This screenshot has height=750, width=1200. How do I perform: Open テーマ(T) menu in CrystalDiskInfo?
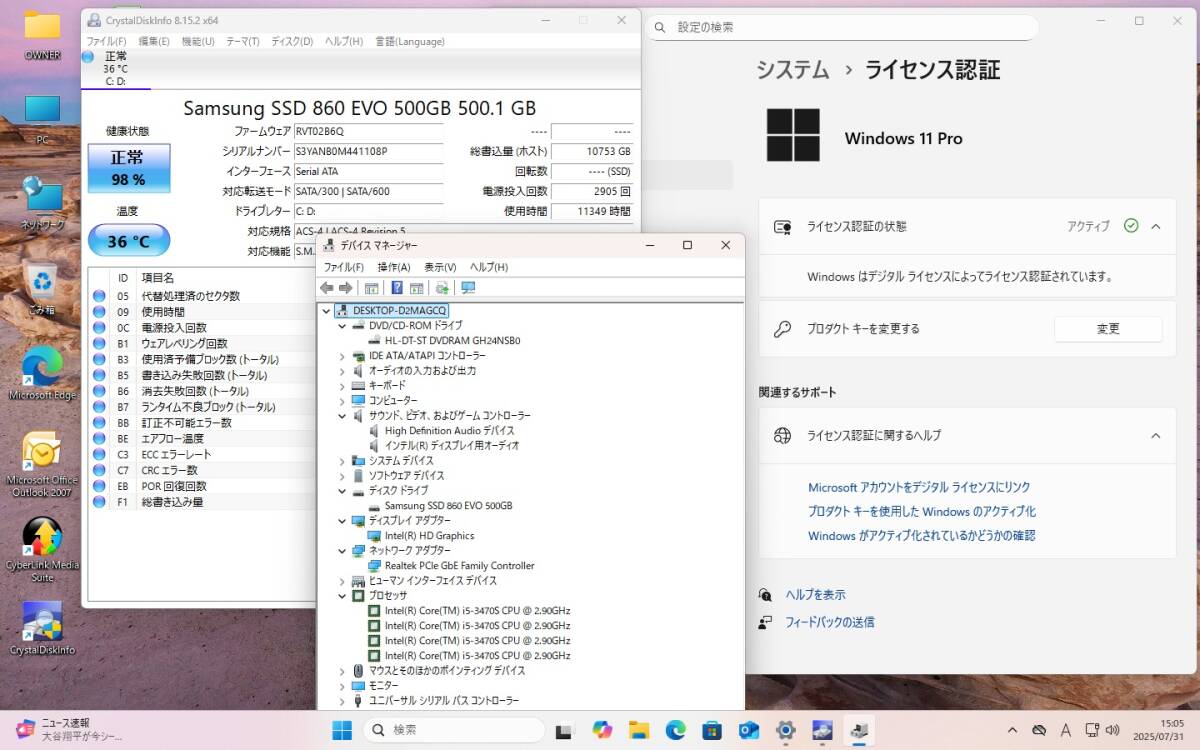243,41
